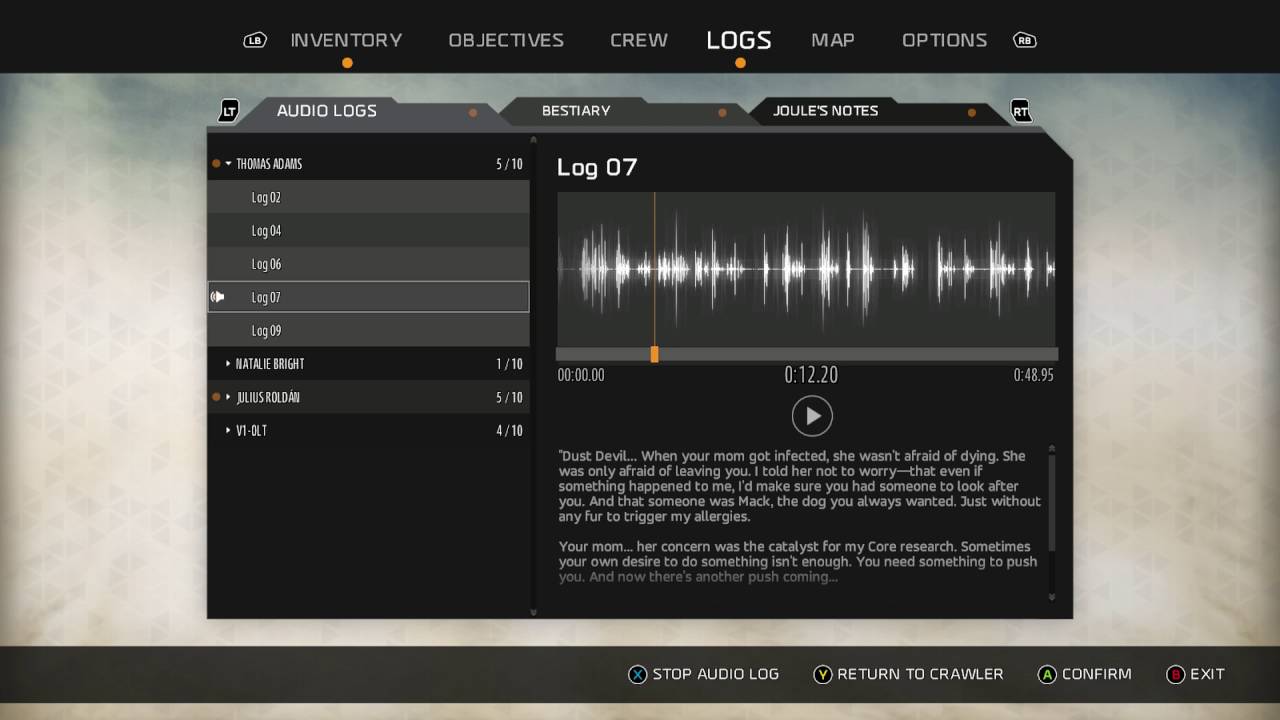Screen dimensions: 1280x720
Task: Click the total duration 0:48.95
Action: pyautogui.click(x=1033, y=375)
